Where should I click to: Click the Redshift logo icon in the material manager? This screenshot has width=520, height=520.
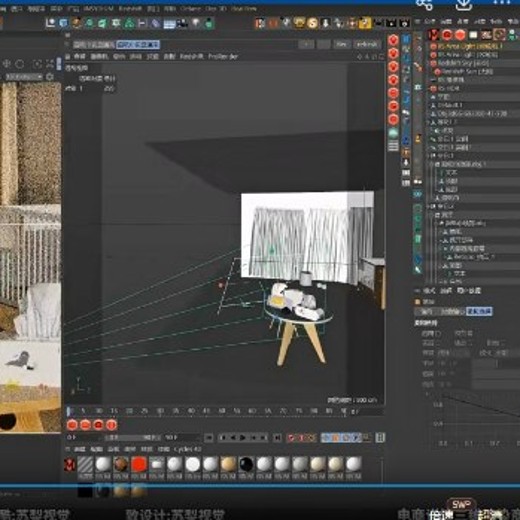click(x=70, y=464)
